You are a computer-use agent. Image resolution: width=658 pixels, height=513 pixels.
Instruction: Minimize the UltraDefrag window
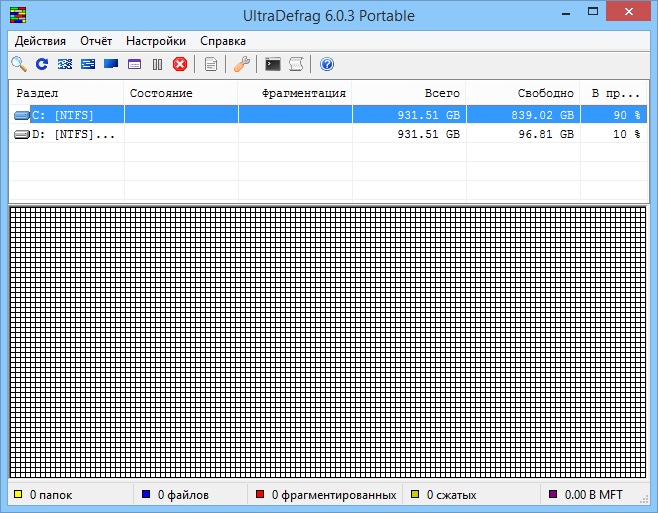(x=566, y=13)
